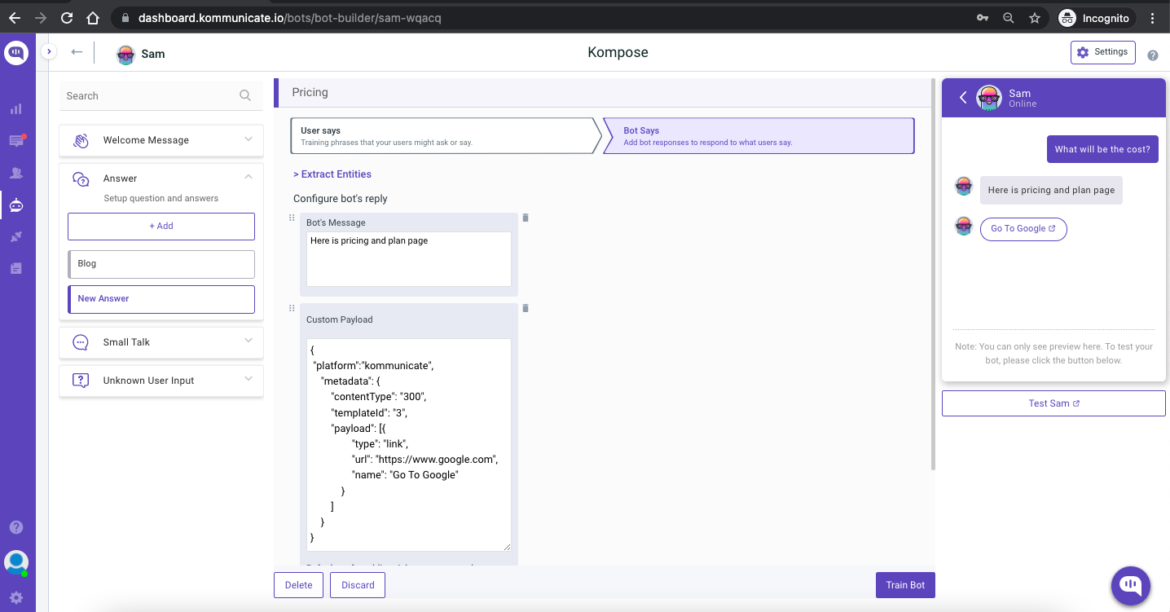Click the bookmark star in the address bar
1170x612 pixels.
coord(1035,17)
